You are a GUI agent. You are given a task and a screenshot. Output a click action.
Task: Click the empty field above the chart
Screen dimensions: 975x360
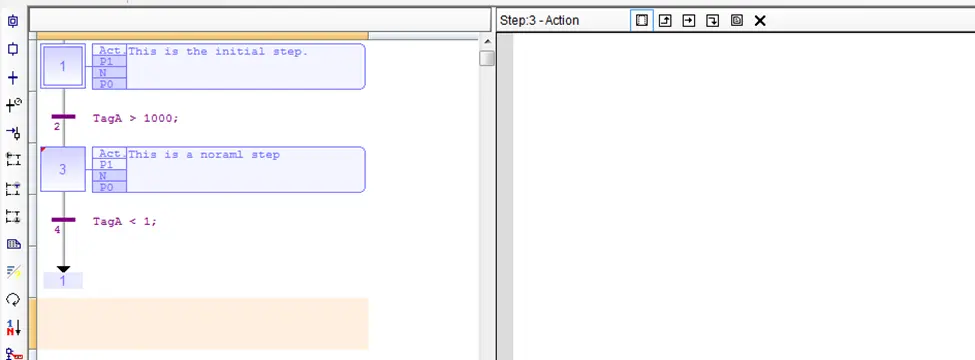(260, 19)
